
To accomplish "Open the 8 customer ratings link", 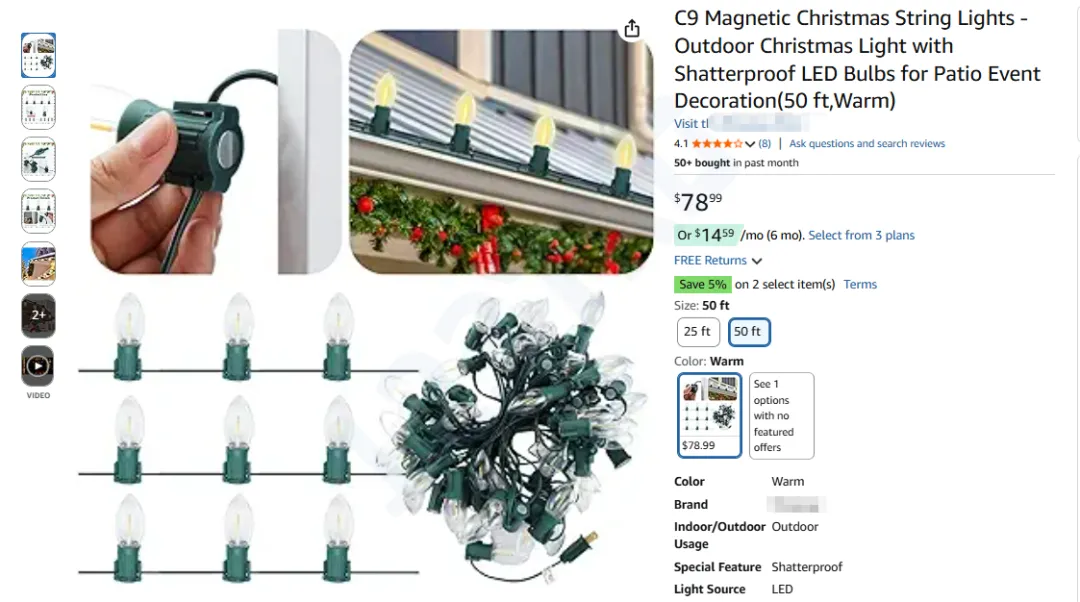I will (765, 143).
